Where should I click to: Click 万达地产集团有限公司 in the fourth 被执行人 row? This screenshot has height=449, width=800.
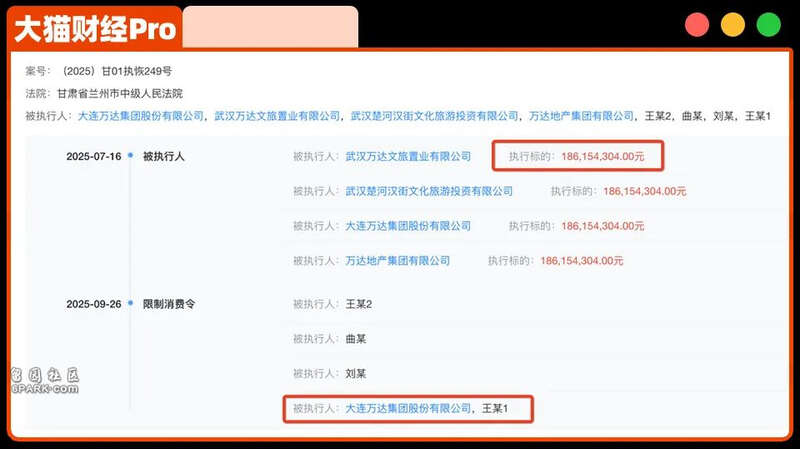coord(397,260)
